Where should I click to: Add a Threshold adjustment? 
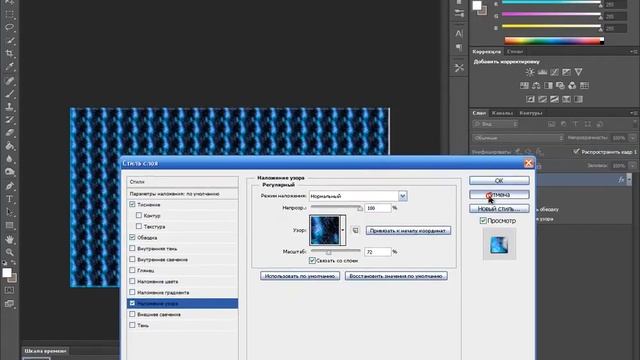tap(554, 99)
